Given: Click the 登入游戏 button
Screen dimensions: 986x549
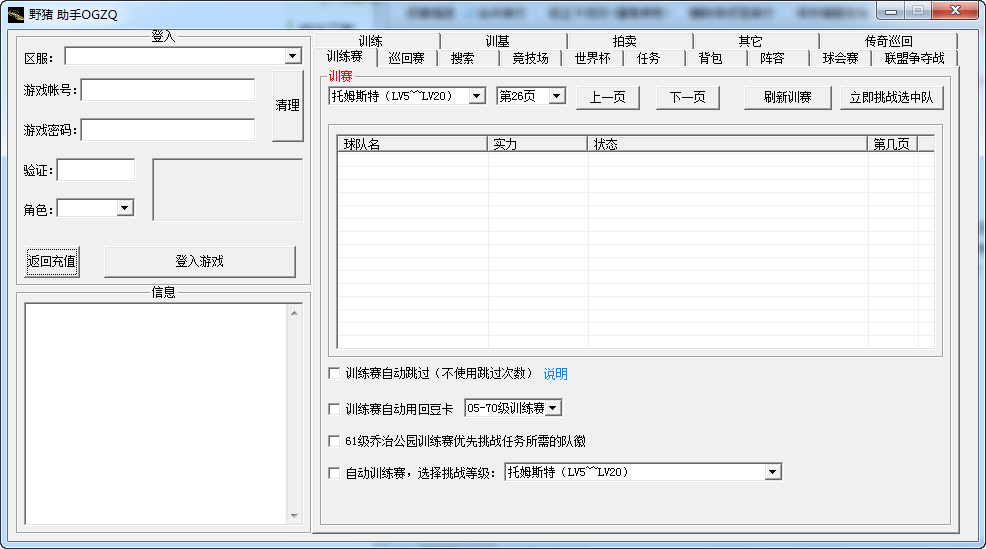Looking at the screenshot, I should tap(200, 262).
